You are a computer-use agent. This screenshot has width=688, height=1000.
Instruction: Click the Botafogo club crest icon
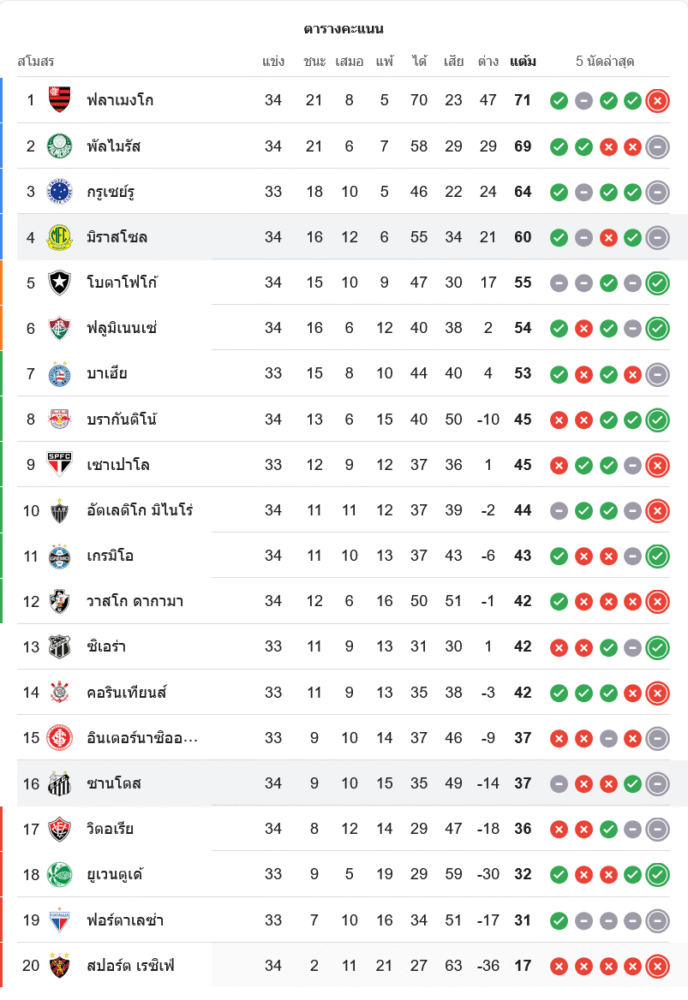click(60, 283)
